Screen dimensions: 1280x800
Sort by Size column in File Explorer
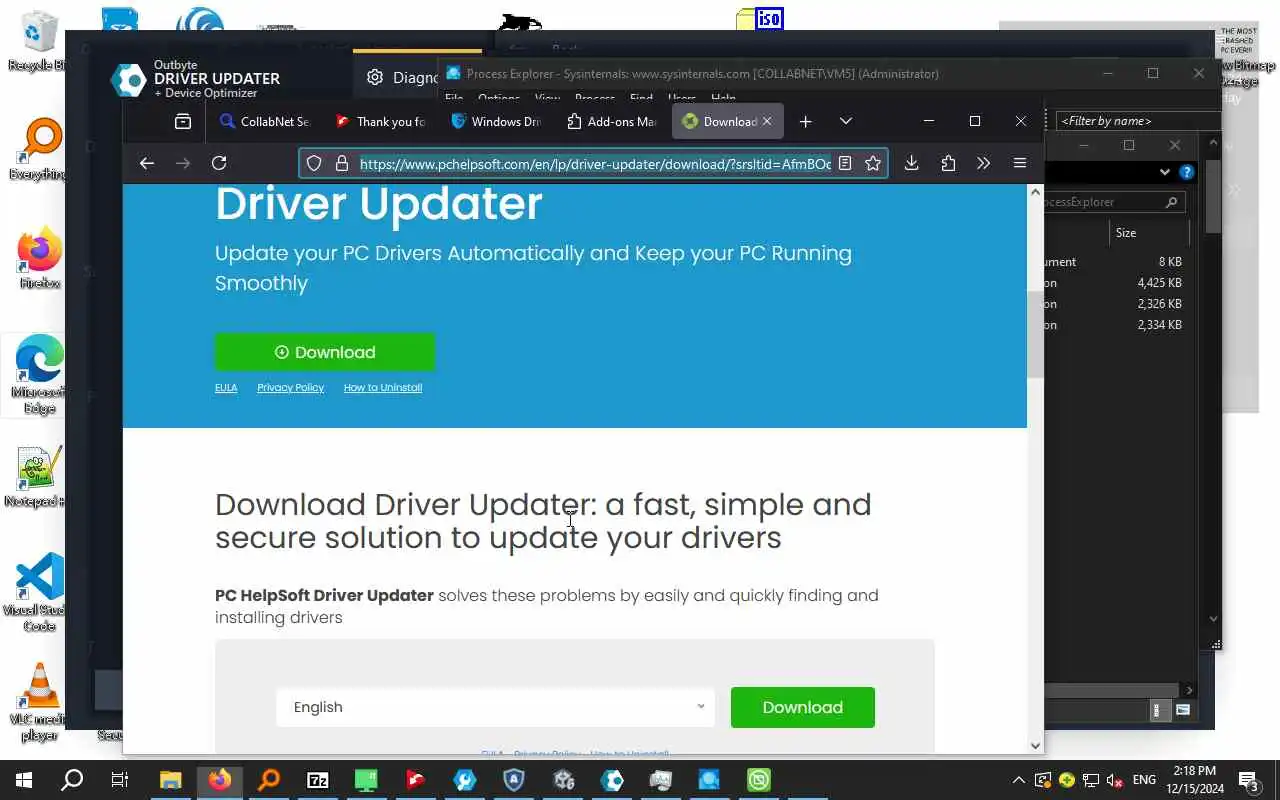click(x=1150, y=232)
